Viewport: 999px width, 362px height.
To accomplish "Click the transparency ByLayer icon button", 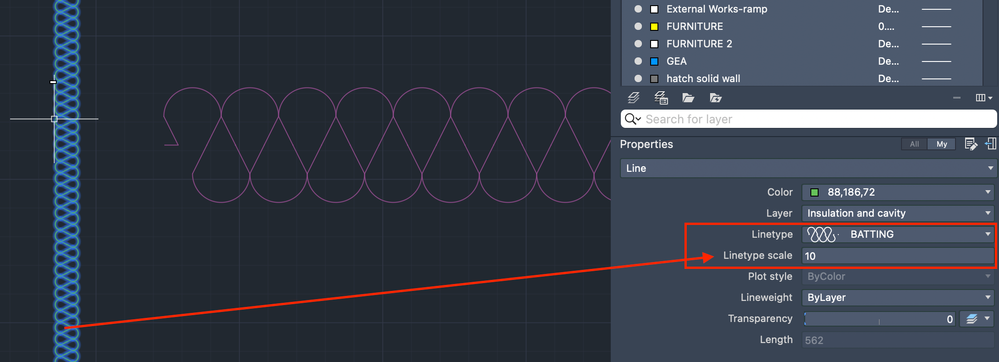I will point(977,319).
